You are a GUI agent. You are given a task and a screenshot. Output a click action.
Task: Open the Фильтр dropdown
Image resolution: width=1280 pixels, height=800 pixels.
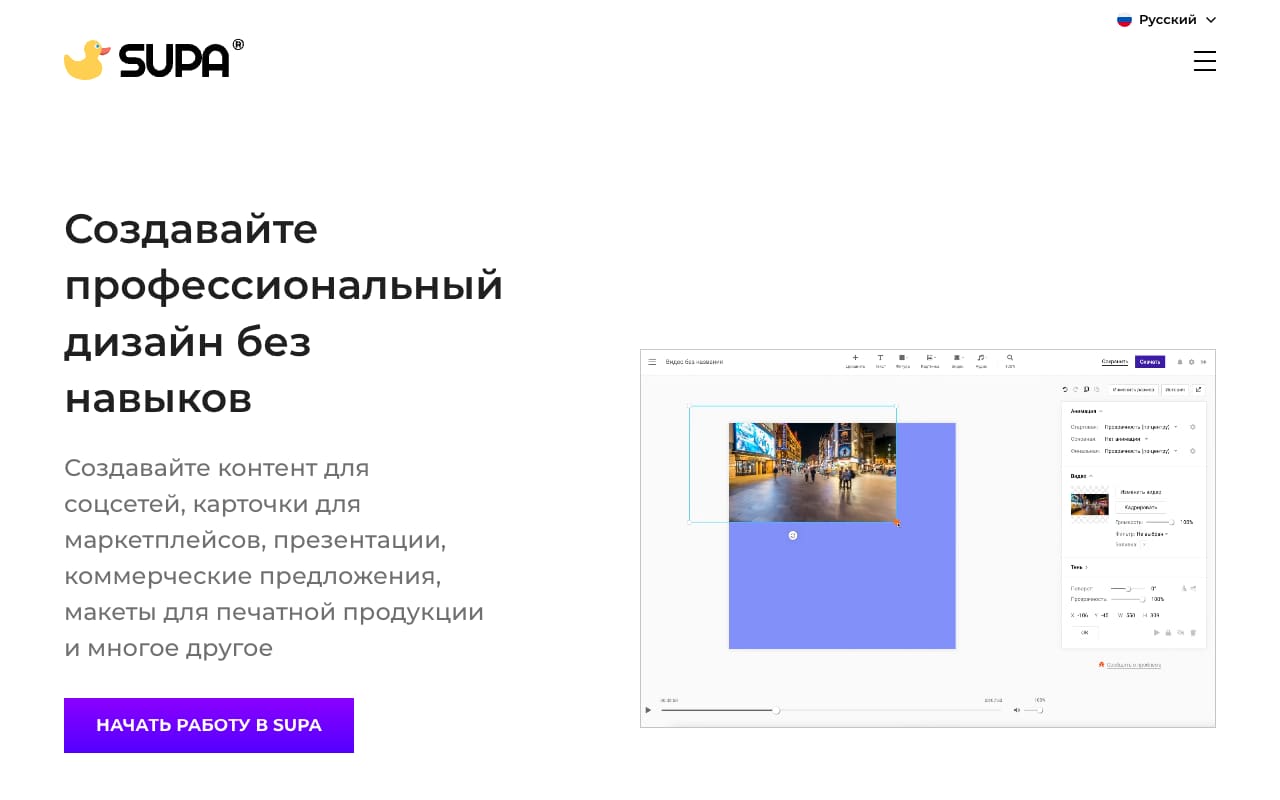point(1152,534)
